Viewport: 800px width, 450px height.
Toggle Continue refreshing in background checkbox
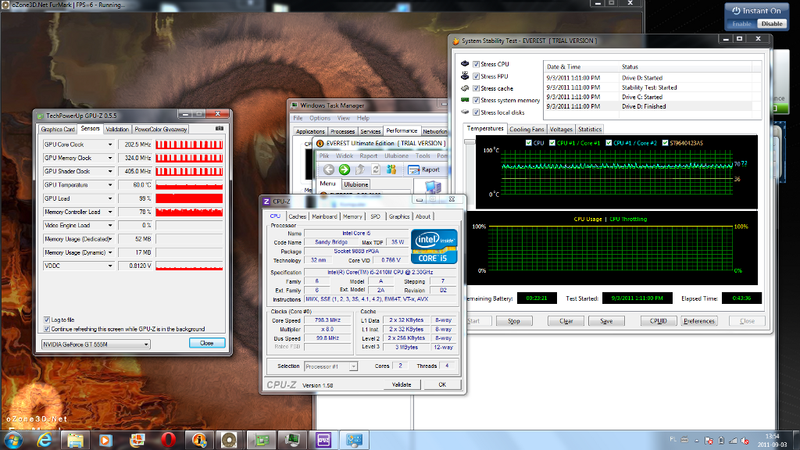coord(47,329)
